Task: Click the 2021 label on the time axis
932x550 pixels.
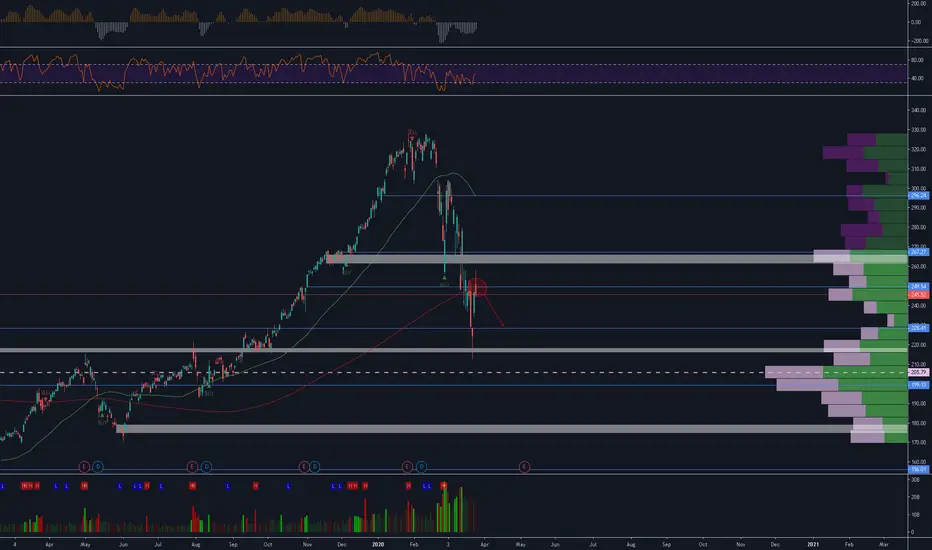Action: click(x=813, y=544)
